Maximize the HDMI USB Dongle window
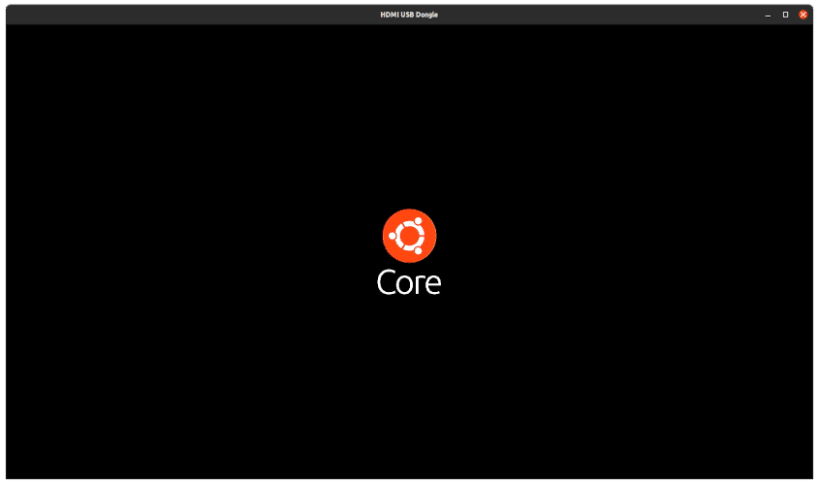This screenshot has width=819, height=485. [785, 15]
